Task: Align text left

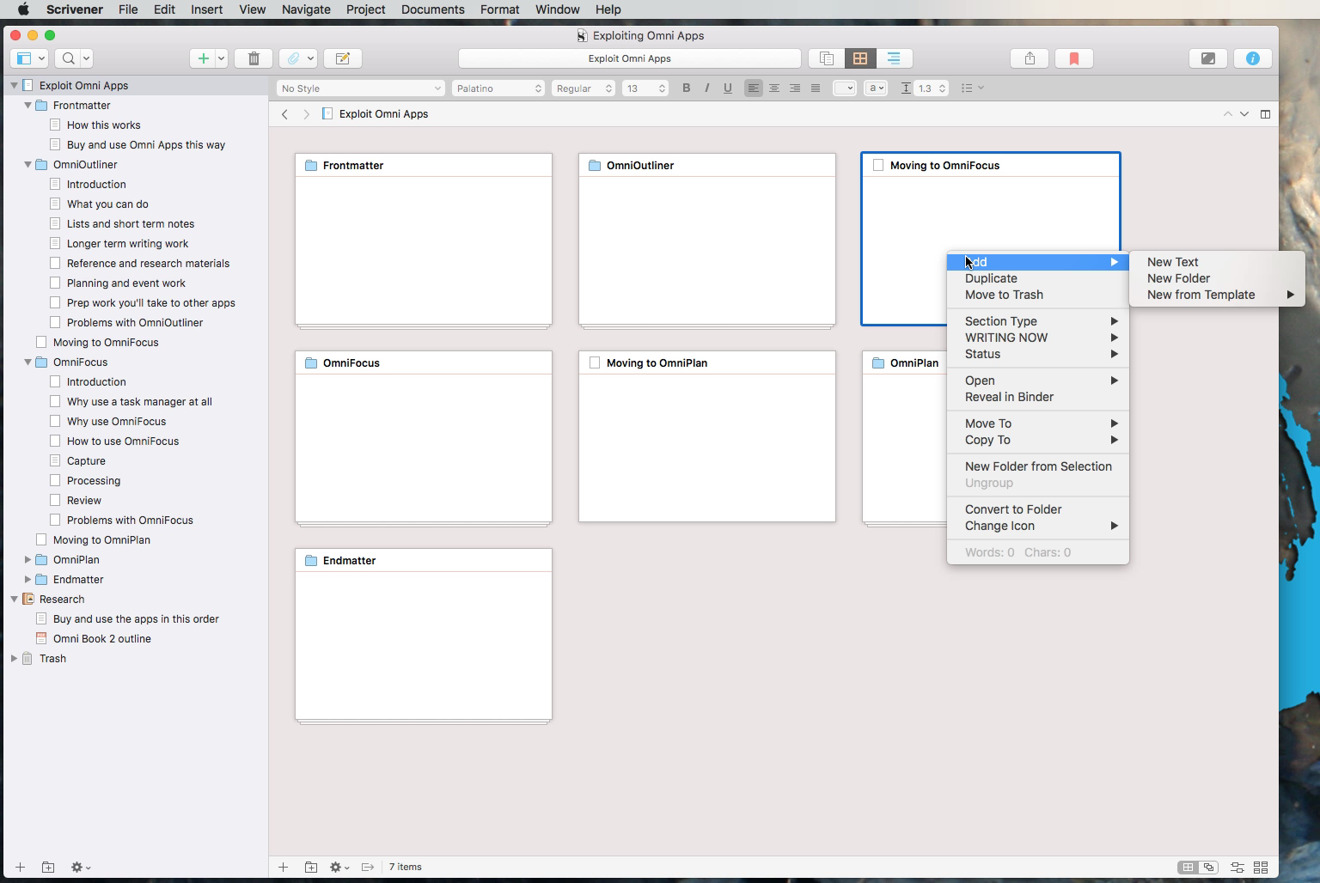Action: point(753,88)
